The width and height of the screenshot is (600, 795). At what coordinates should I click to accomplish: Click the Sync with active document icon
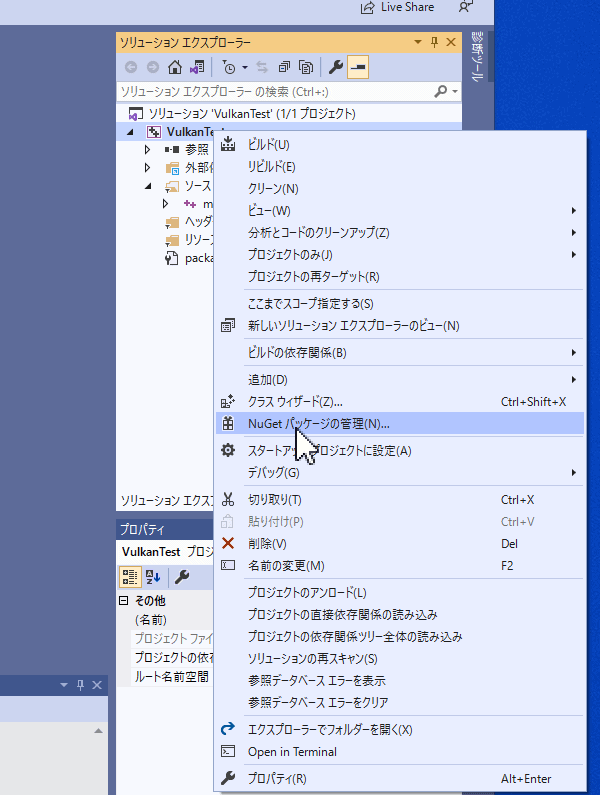(x=262, y=67)
